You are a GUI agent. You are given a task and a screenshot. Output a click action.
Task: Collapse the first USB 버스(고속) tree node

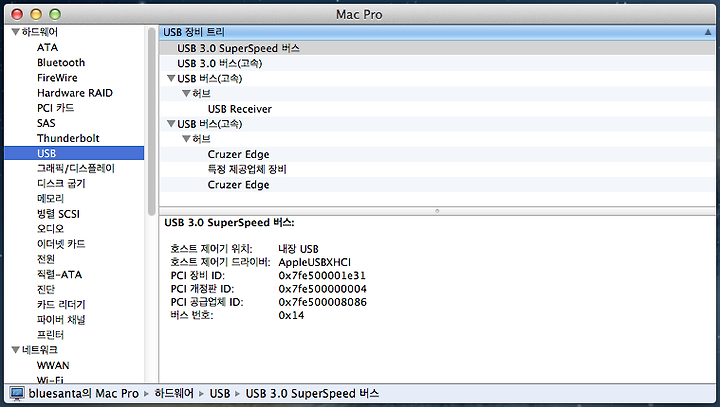171,79
